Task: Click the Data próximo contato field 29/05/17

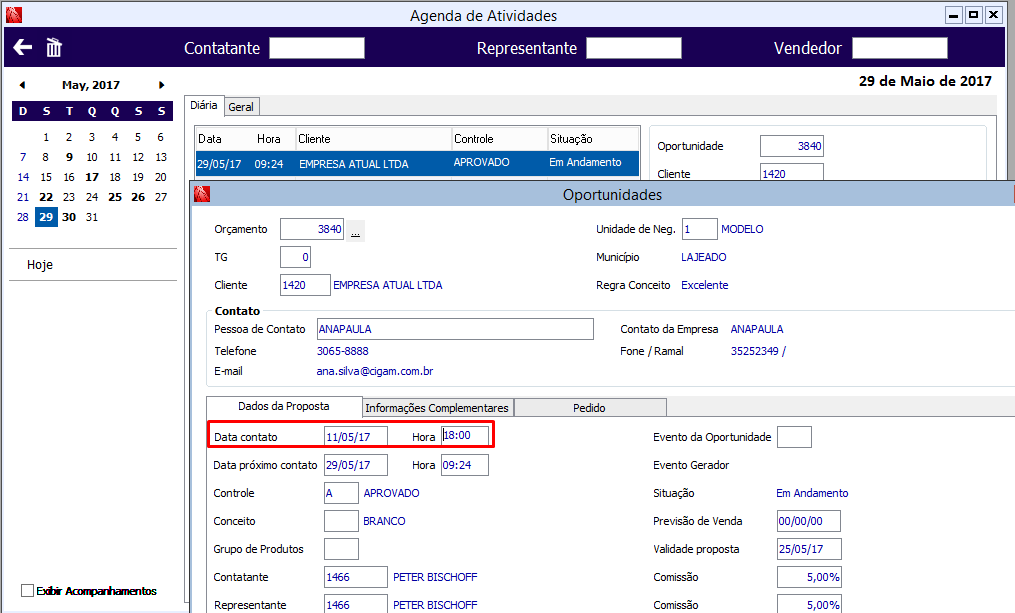Action: click(x=356, y=465)
